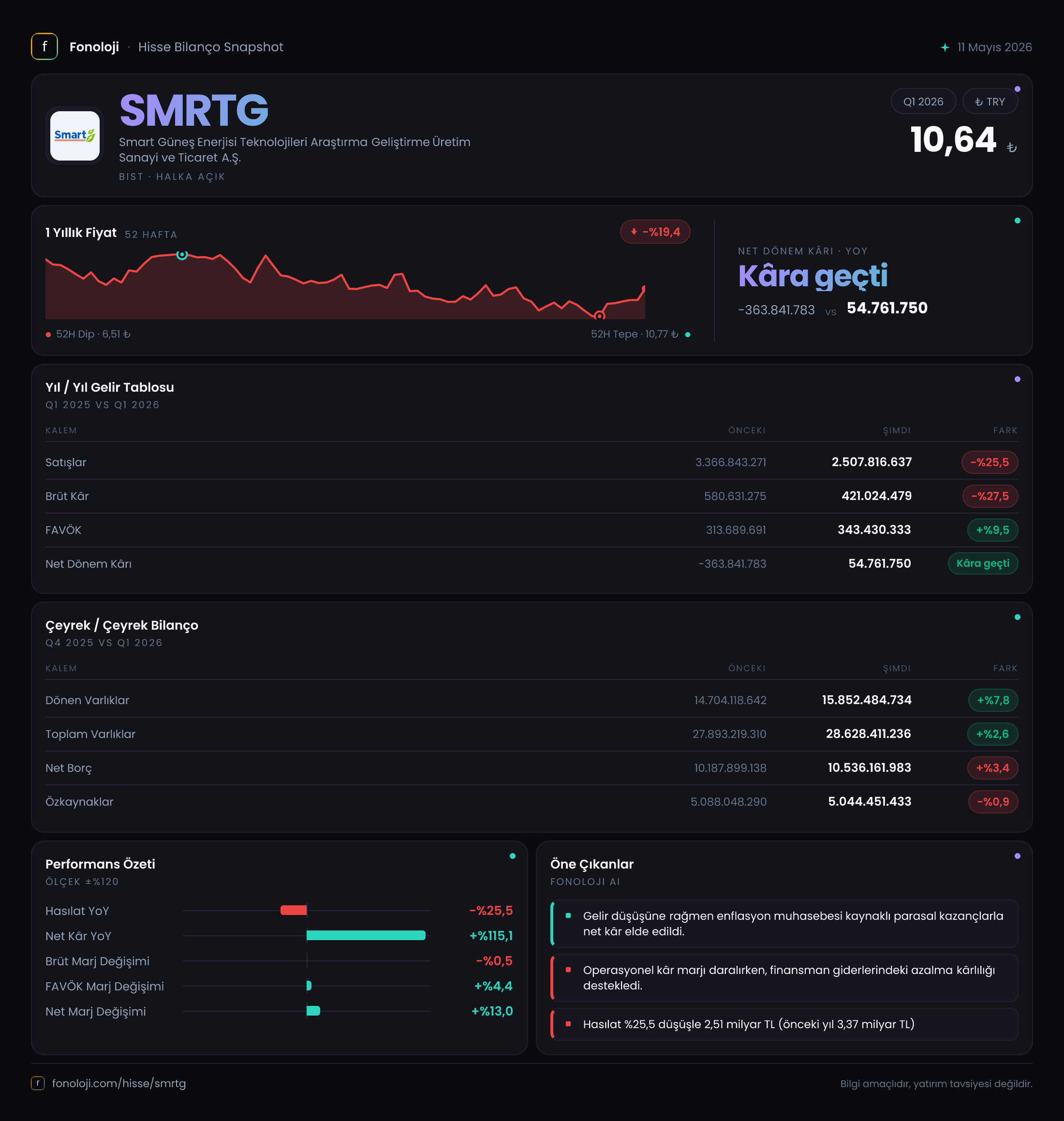Click the Satışlar current value 2.507.816.637
This screenshot has height=1121, width=1064.
[872, 462]
